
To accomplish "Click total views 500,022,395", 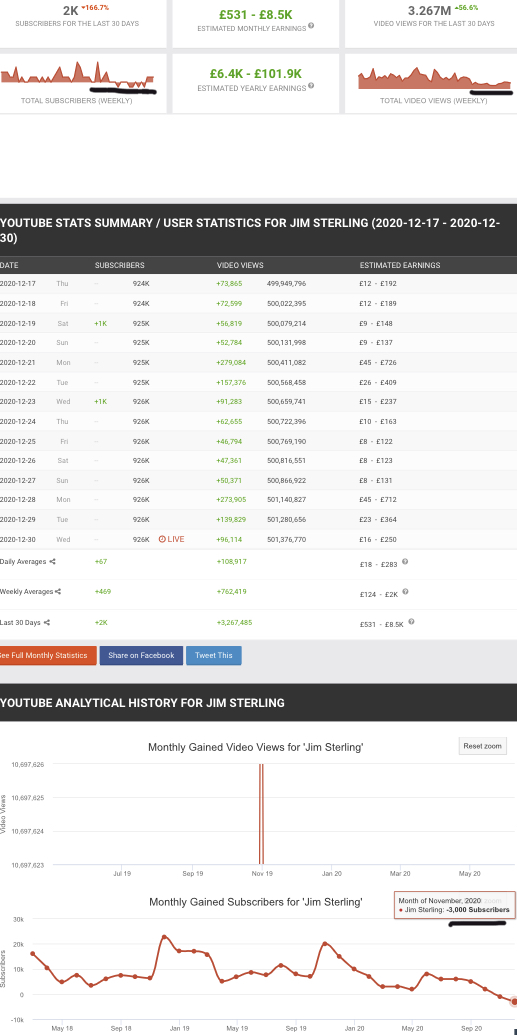I will pyautogui.click(x=287, y=304).
